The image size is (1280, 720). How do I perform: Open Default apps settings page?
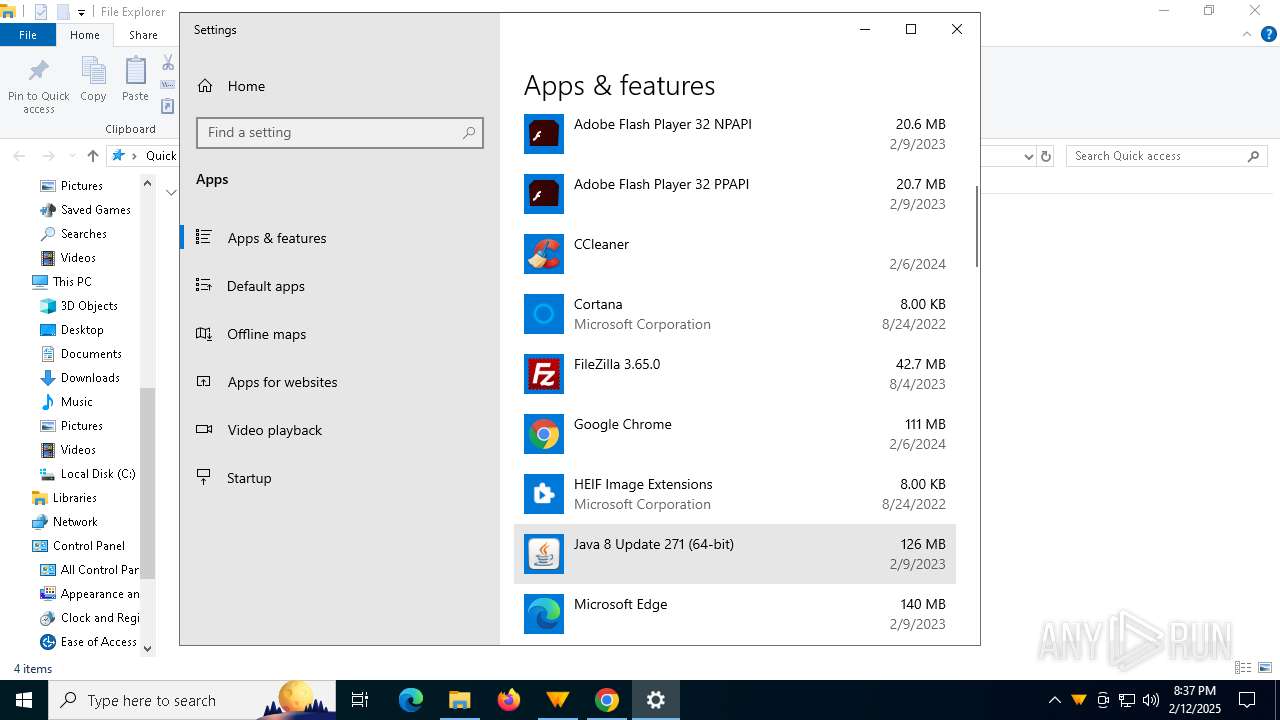tap(340, 286)
